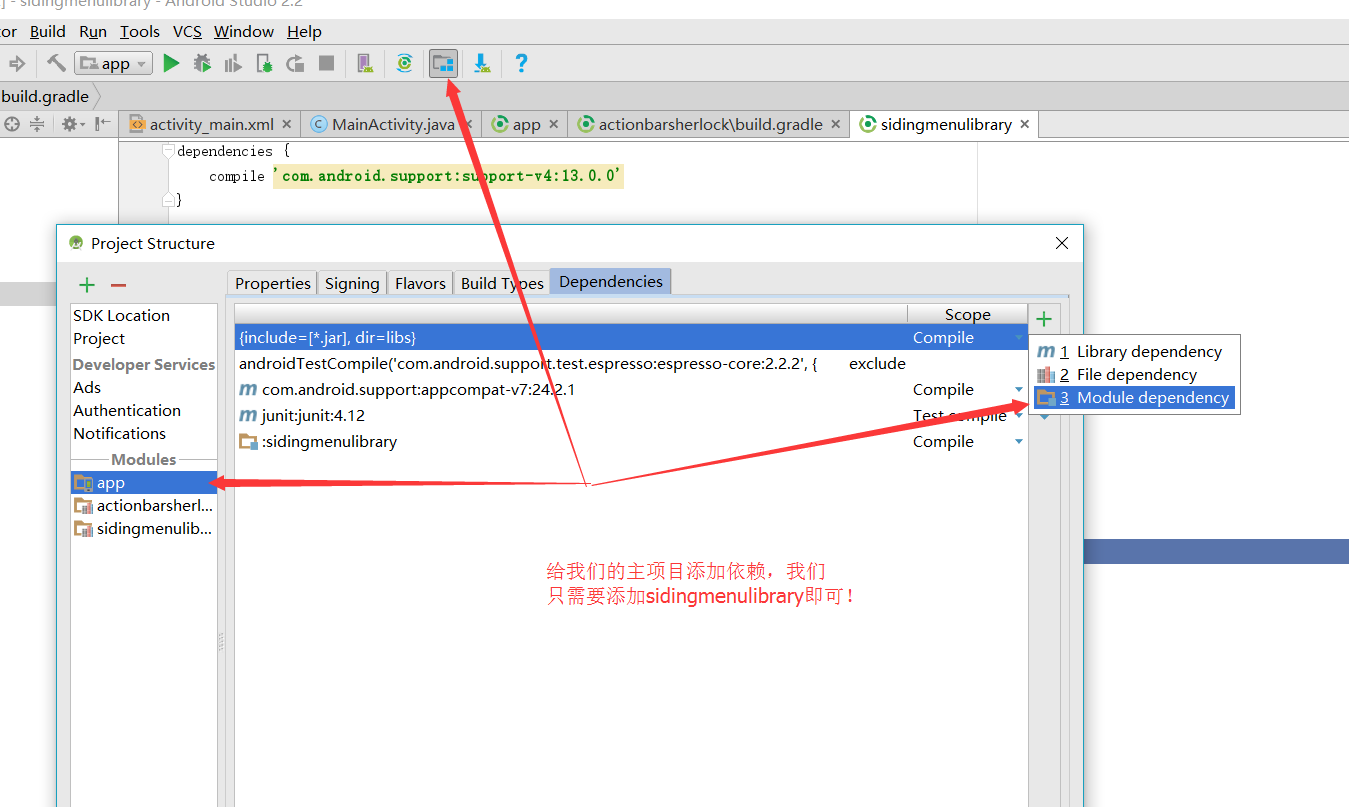This screenshot has width=1349, height=807.
Task: Select Ads under Developer Services
Action: [x=87, y=387]
